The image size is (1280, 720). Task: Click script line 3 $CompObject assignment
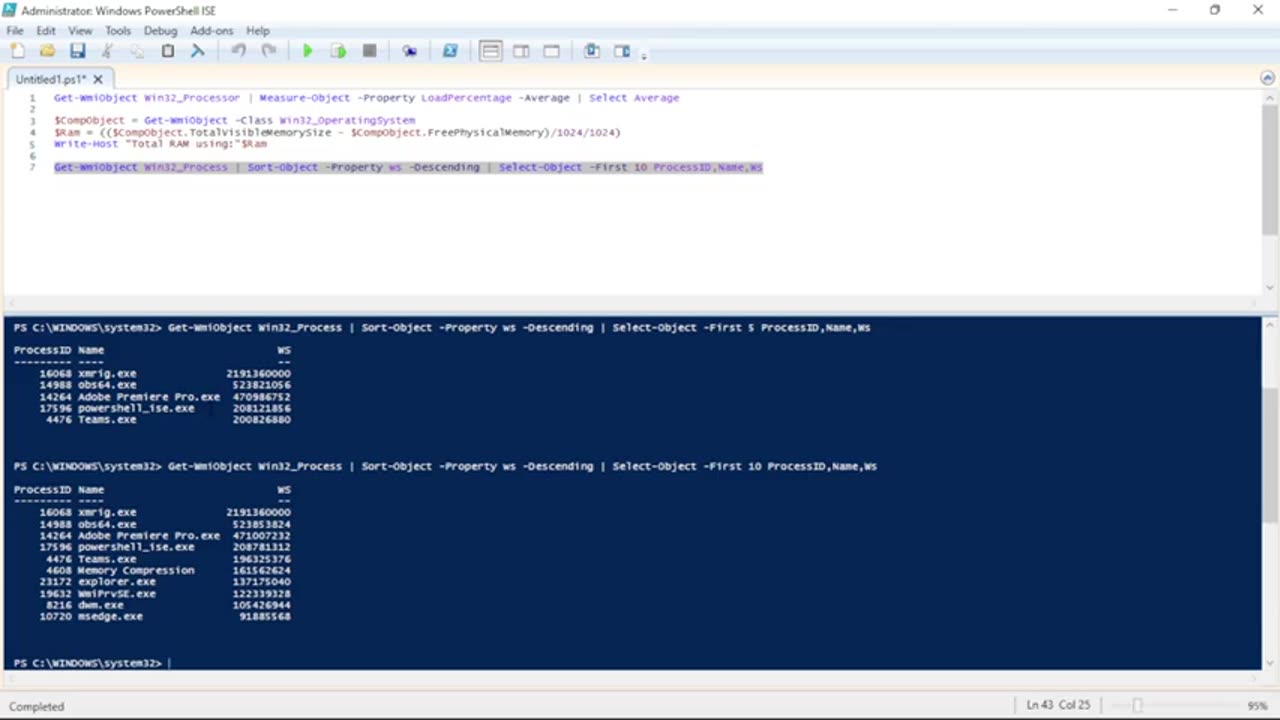pos(234,120)
